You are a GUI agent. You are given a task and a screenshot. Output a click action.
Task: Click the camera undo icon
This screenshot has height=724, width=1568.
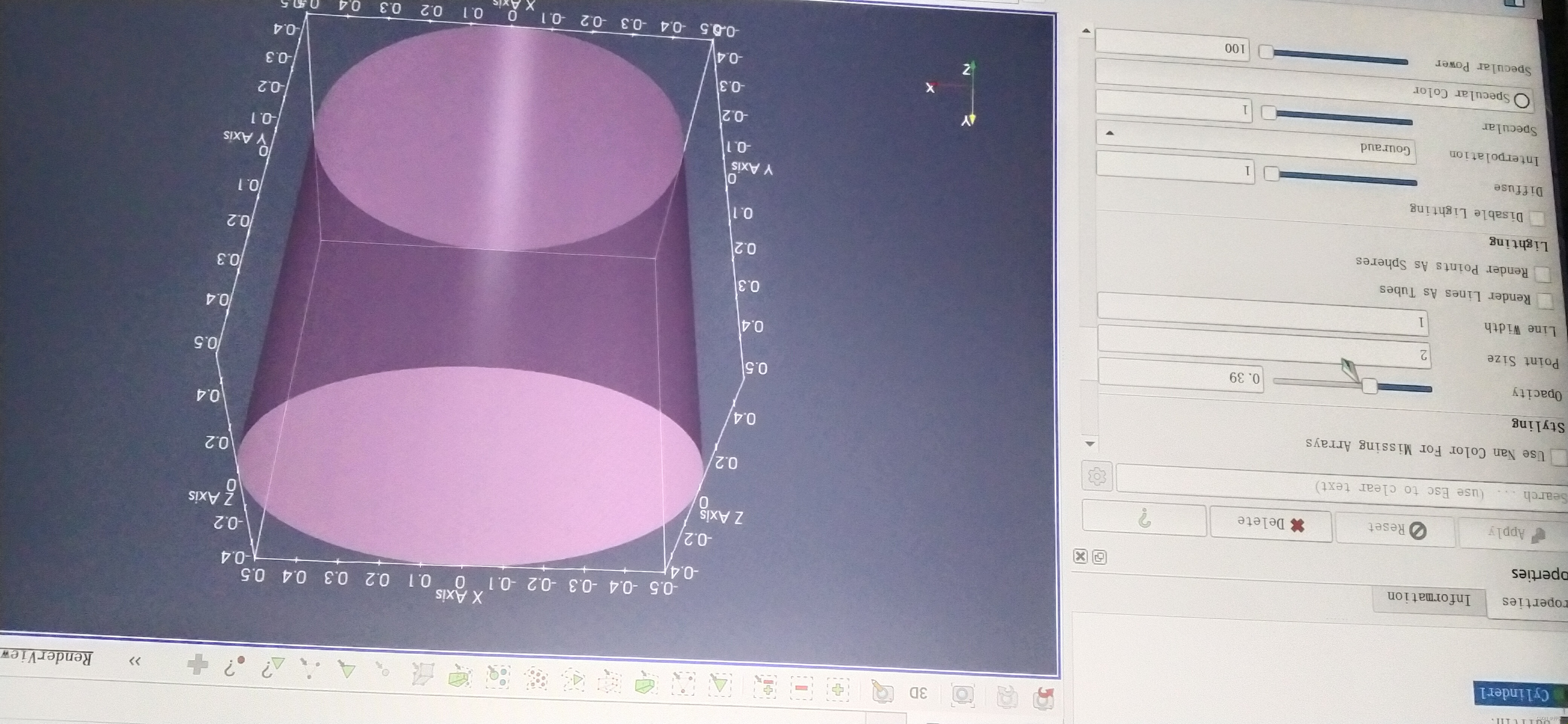coord(1043,698)
